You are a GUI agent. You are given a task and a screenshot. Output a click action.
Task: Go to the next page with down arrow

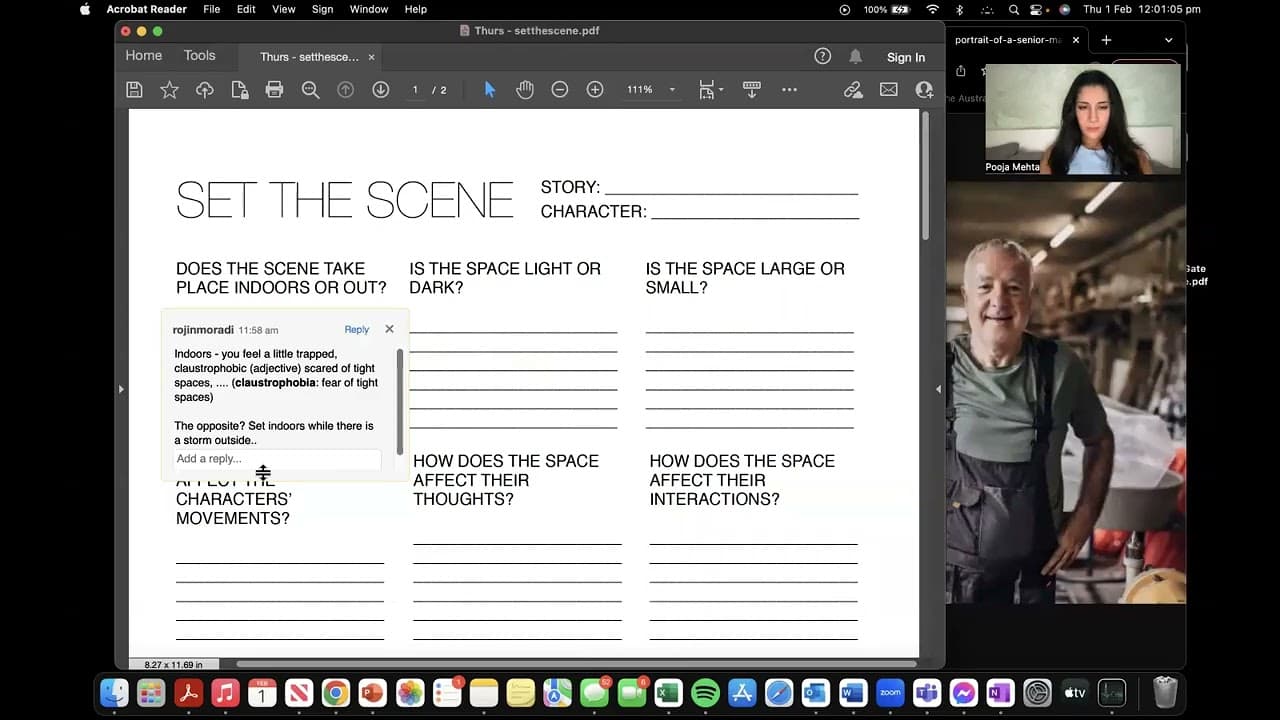(x=380, y=90)
